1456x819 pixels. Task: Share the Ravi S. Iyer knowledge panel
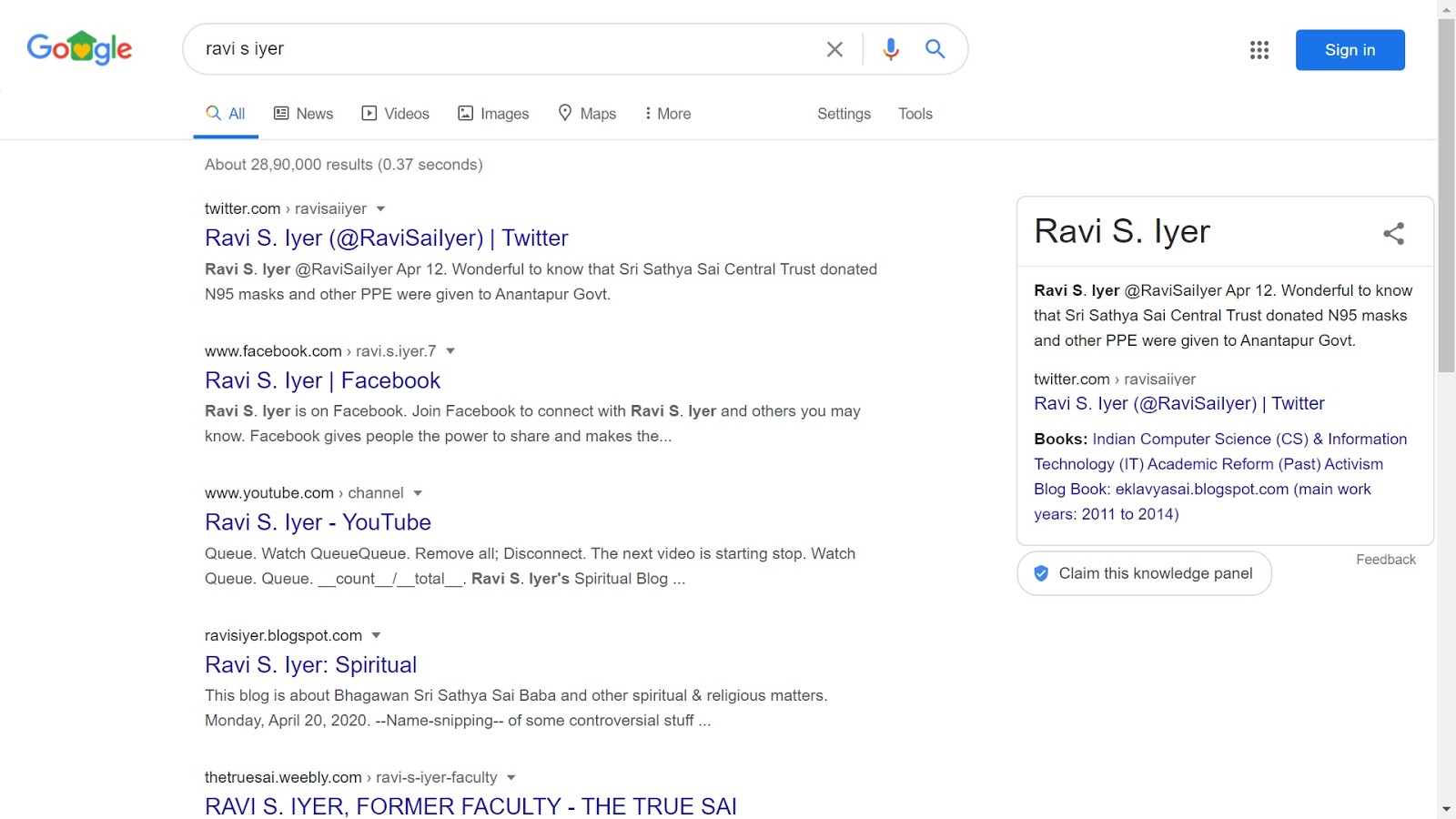[x=1393, y=233]
